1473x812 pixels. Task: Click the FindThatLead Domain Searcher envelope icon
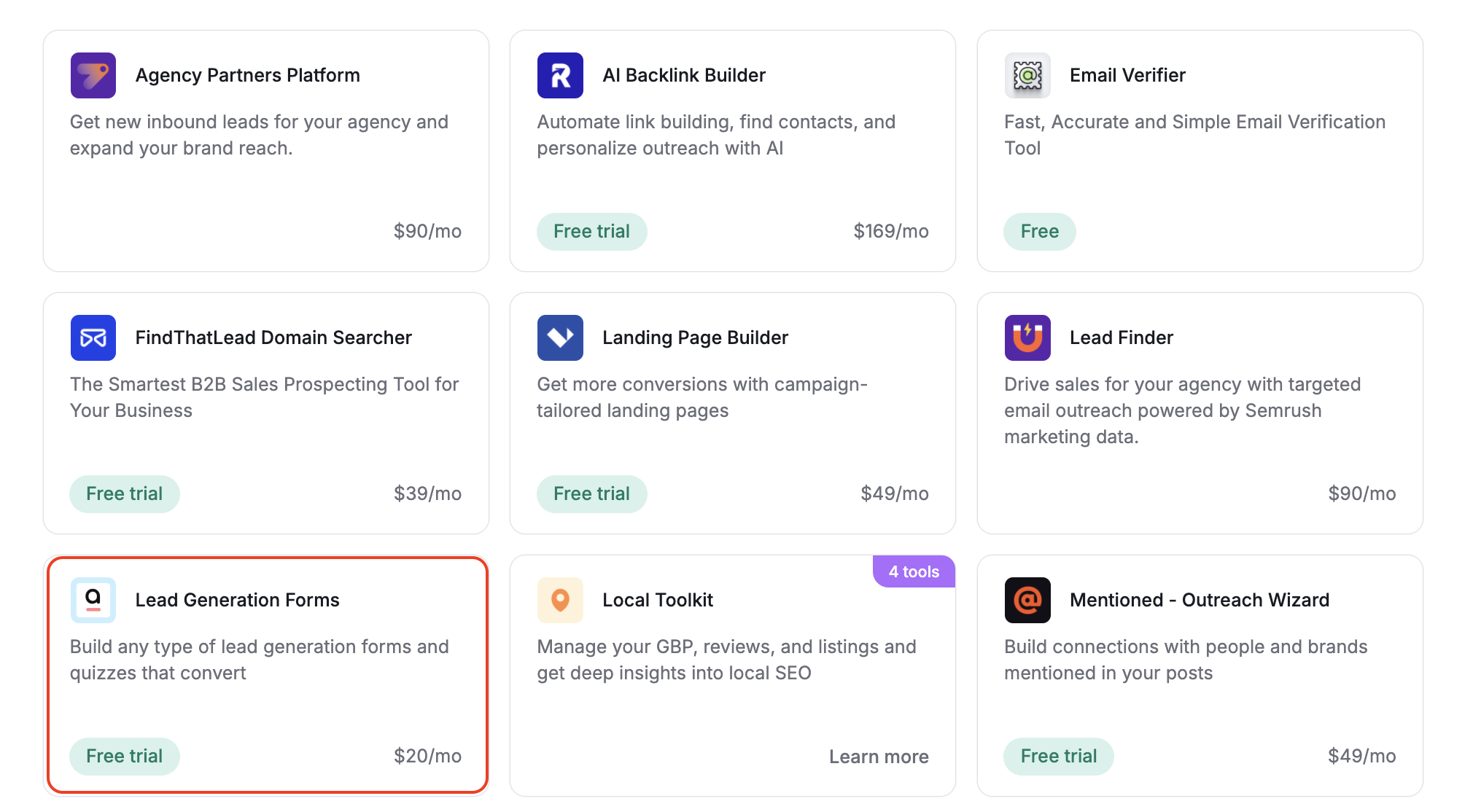[93, 337]
